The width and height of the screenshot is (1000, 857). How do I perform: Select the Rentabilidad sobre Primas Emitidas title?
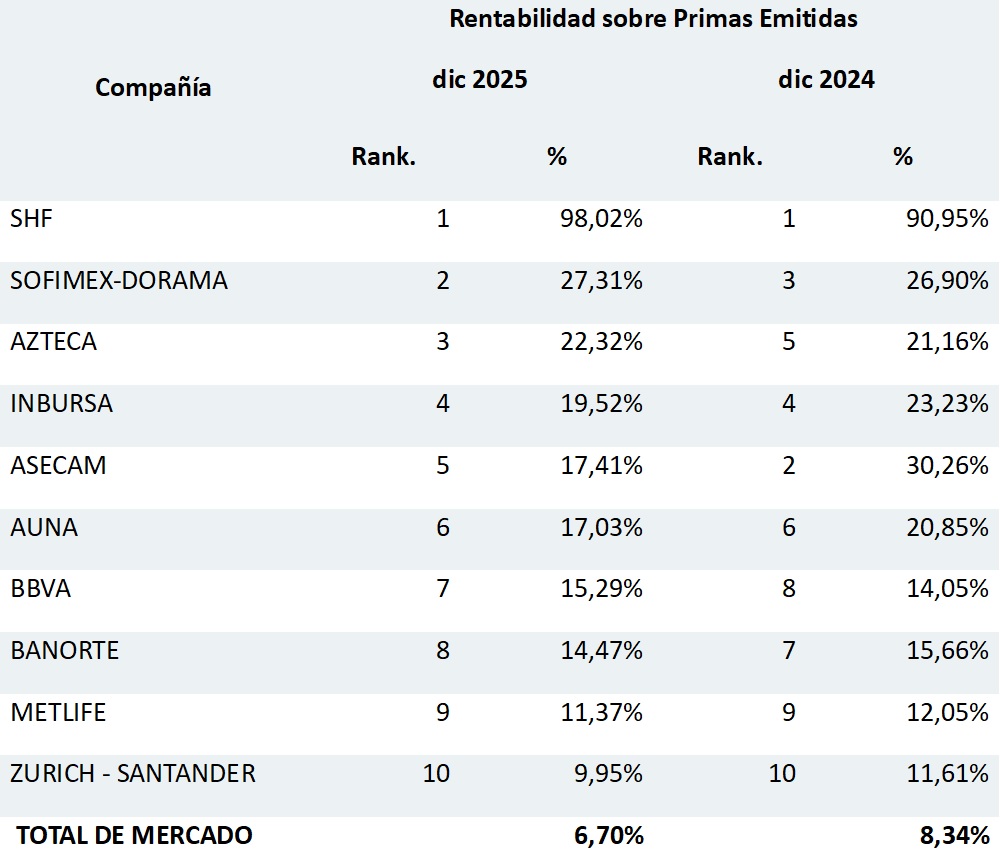coord(653,19)
